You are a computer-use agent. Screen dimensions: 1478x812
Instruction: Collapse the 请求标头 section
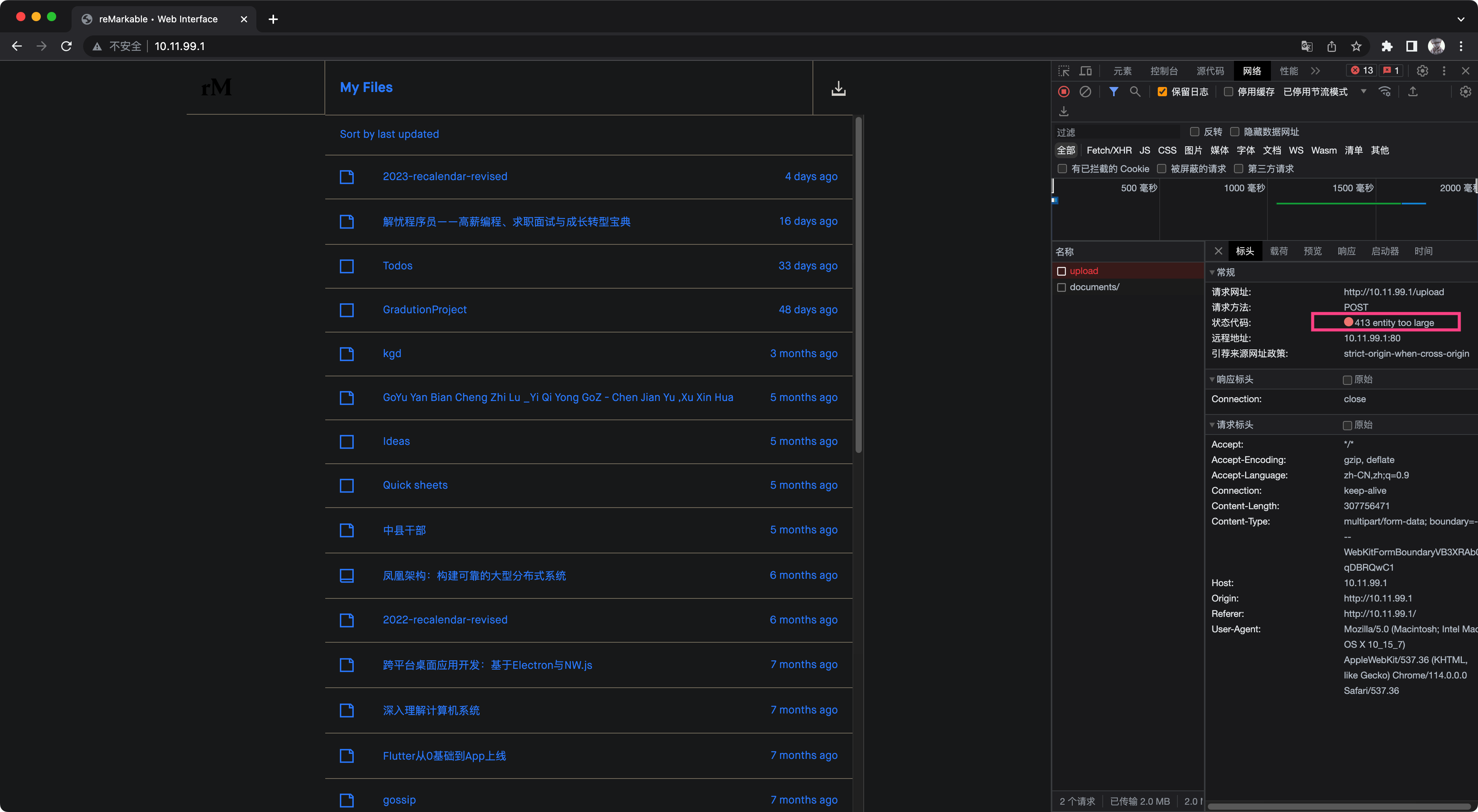(1212, 424)
